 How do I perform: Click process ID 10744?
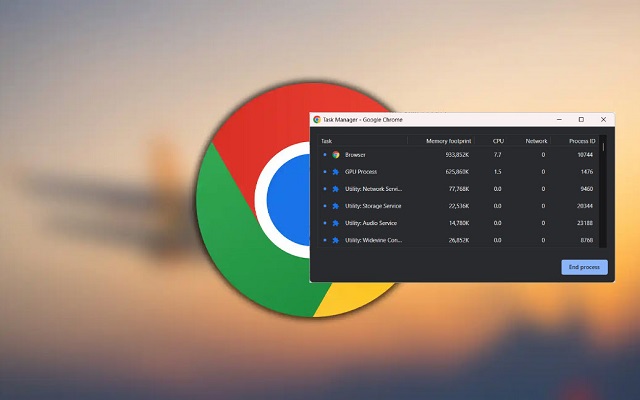(585, 155)
